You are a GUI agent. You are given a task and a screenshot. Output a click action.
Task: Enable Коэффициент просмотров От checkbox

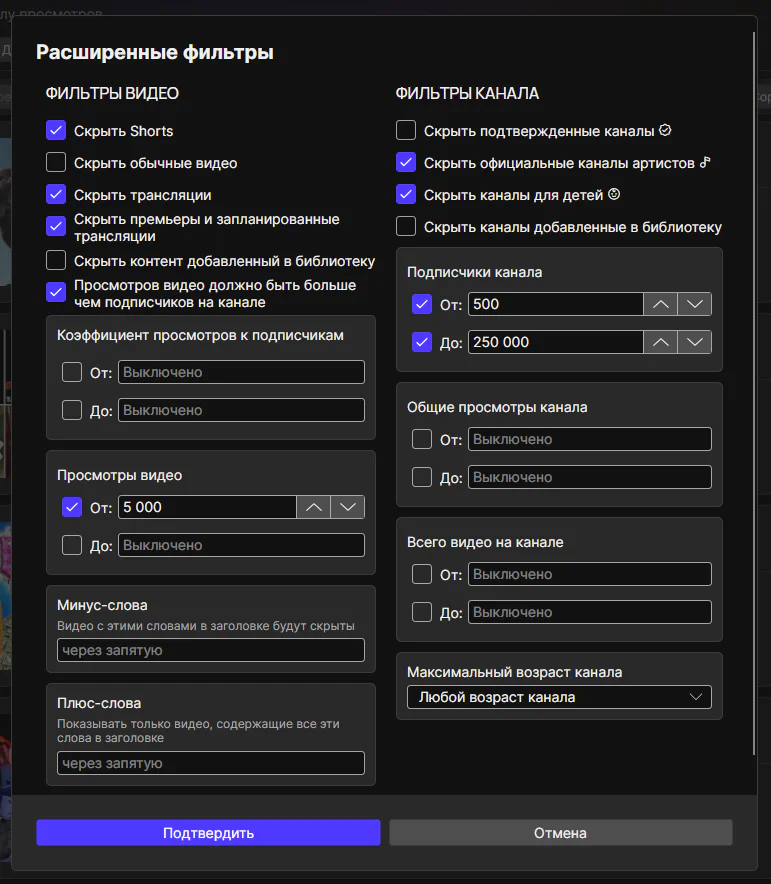point(72,372)
